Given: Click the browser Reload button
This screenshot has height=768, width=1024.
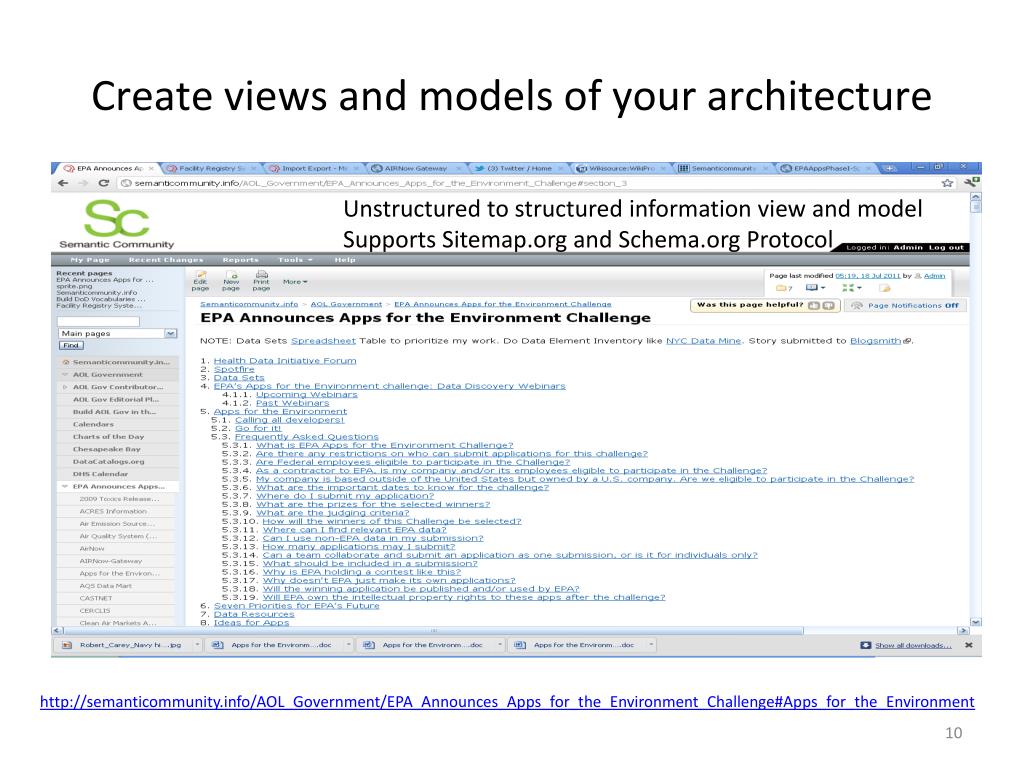Looking at the screenshot, I should pyautogui.click(x=103, y=184).
